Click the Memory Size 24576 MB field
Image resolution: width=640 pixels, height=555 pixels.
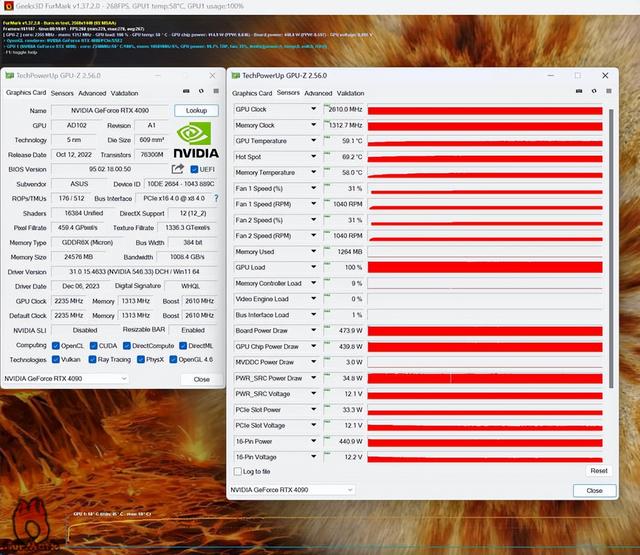click(x=78, y=257)
